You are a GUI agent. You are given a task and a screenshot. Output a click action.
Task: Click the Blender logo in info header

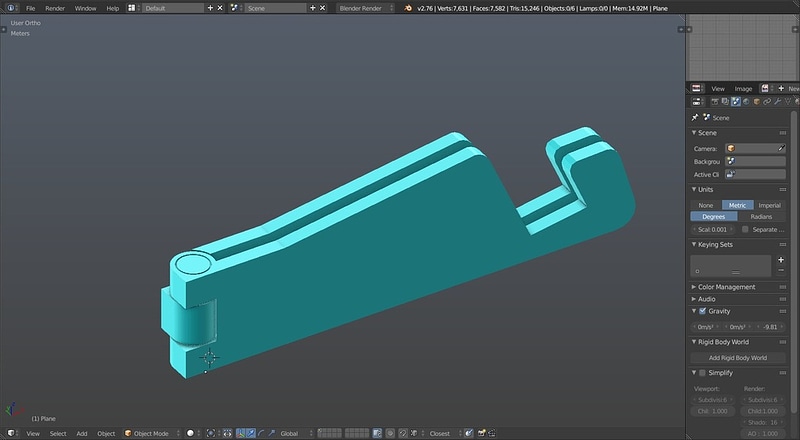408,8
